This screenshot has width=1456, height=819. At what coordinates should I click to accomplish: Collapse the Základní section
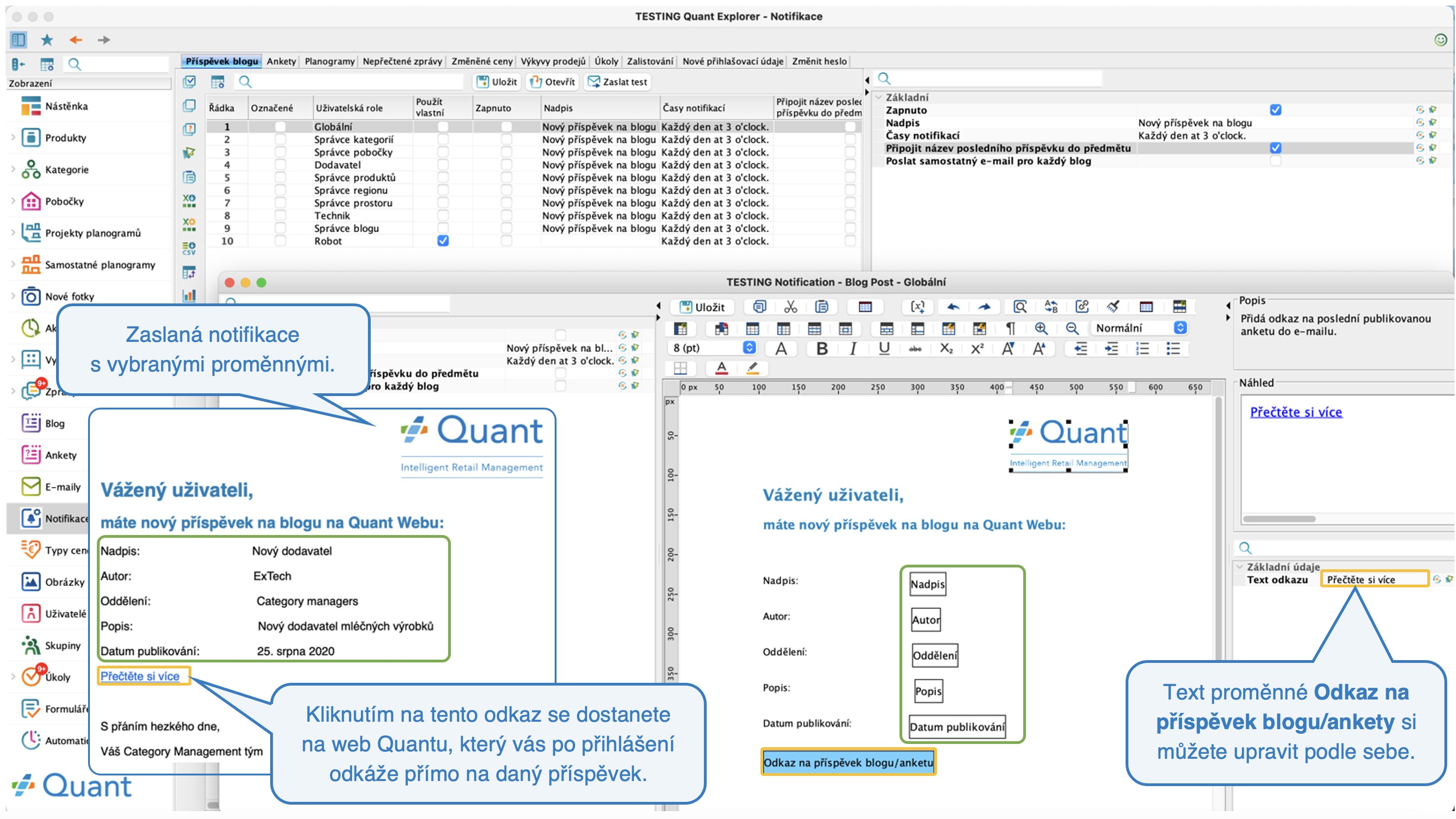879,97
